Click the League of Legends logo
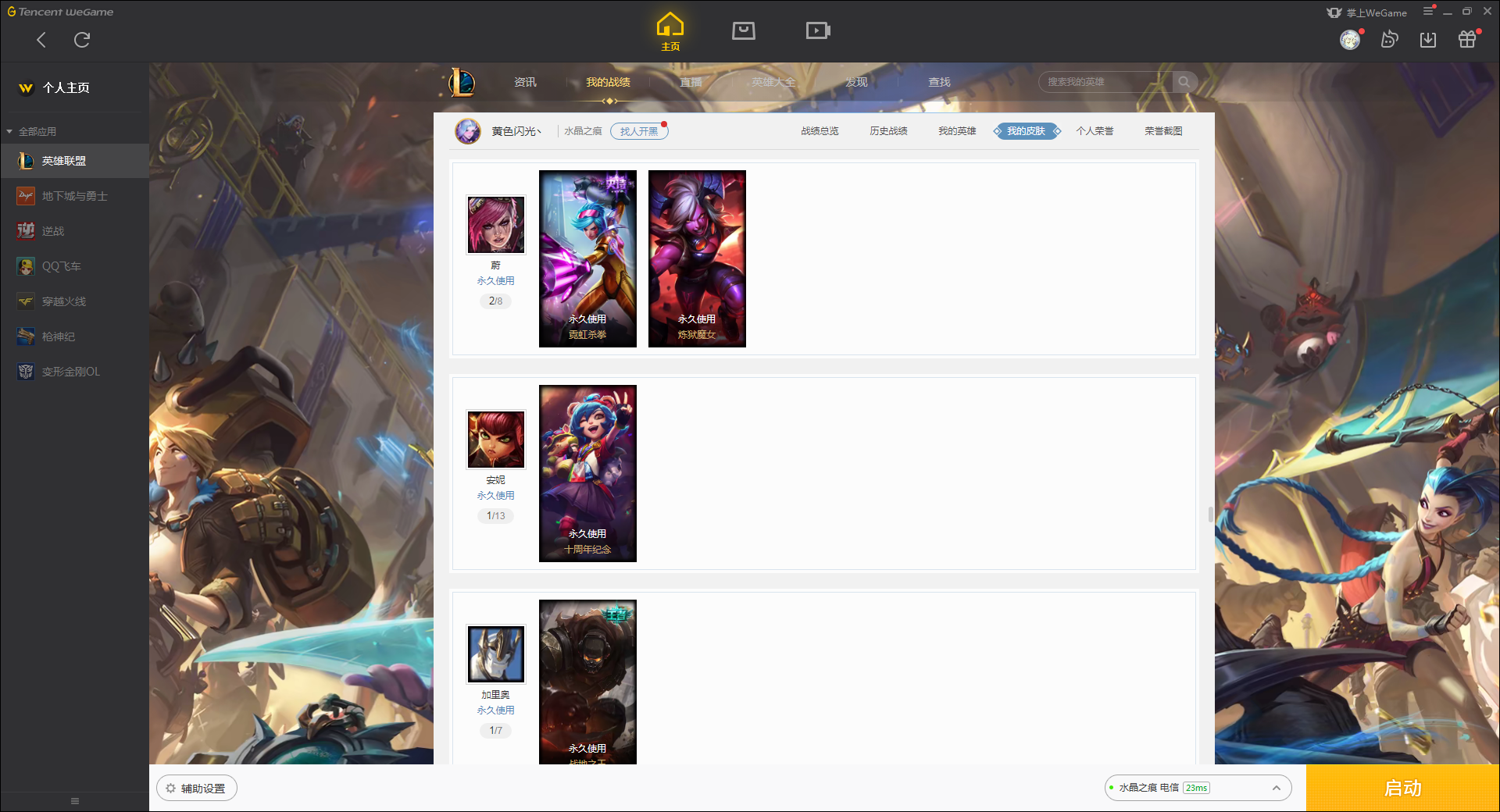1500x812 pixels. pyautogui.click(x=462, y=82)
